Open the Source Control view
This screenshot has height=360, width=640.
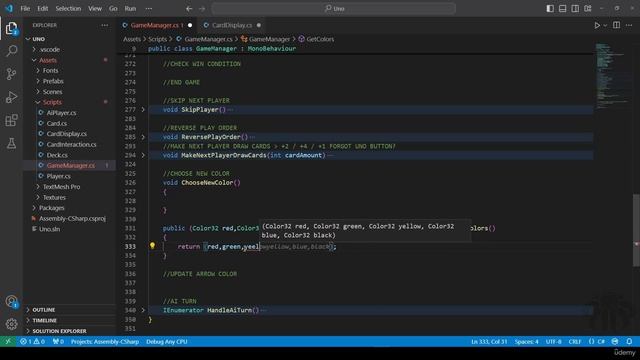point(11,74)
